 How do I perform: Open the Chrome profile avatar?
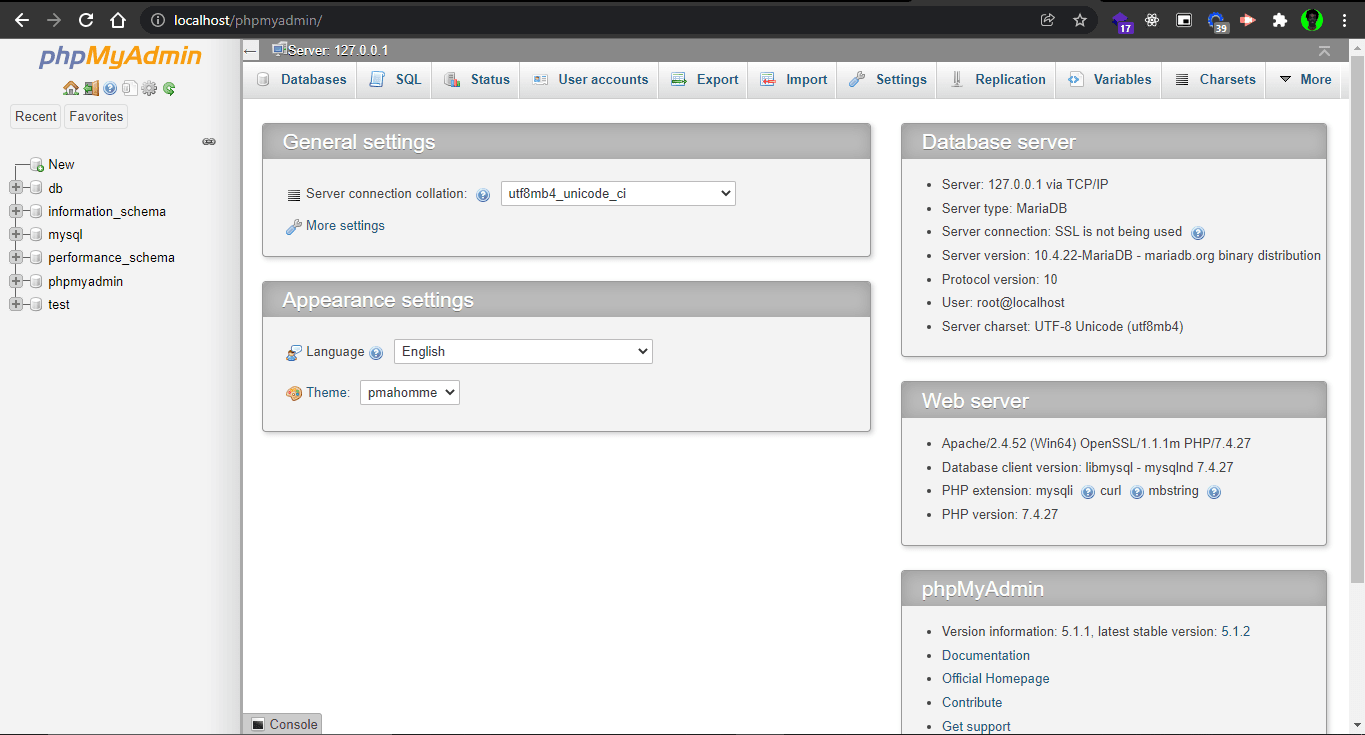point(1312,20)
